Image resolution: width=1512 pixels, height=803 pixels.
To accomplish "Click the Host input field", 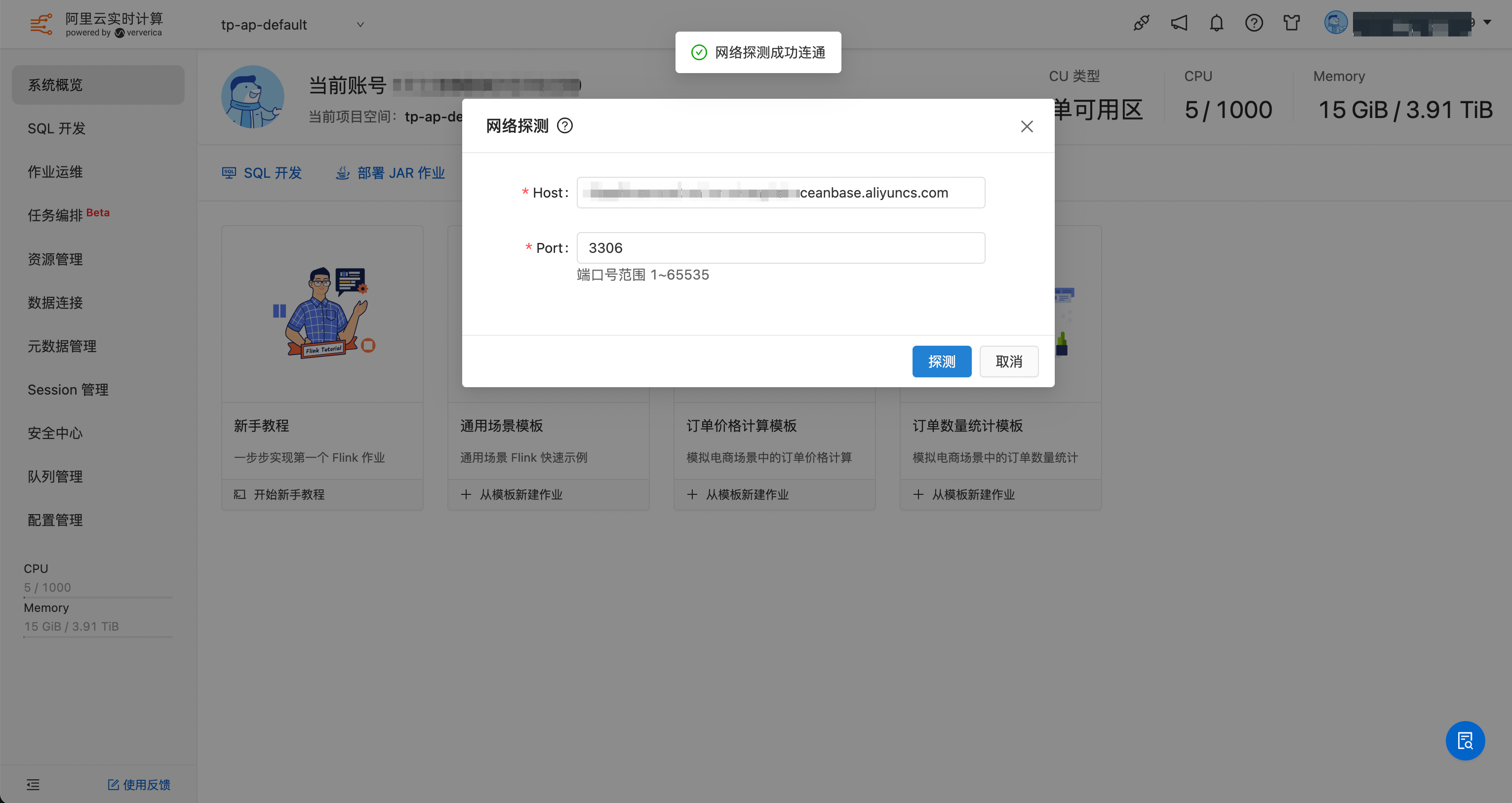I will [780, 193].
